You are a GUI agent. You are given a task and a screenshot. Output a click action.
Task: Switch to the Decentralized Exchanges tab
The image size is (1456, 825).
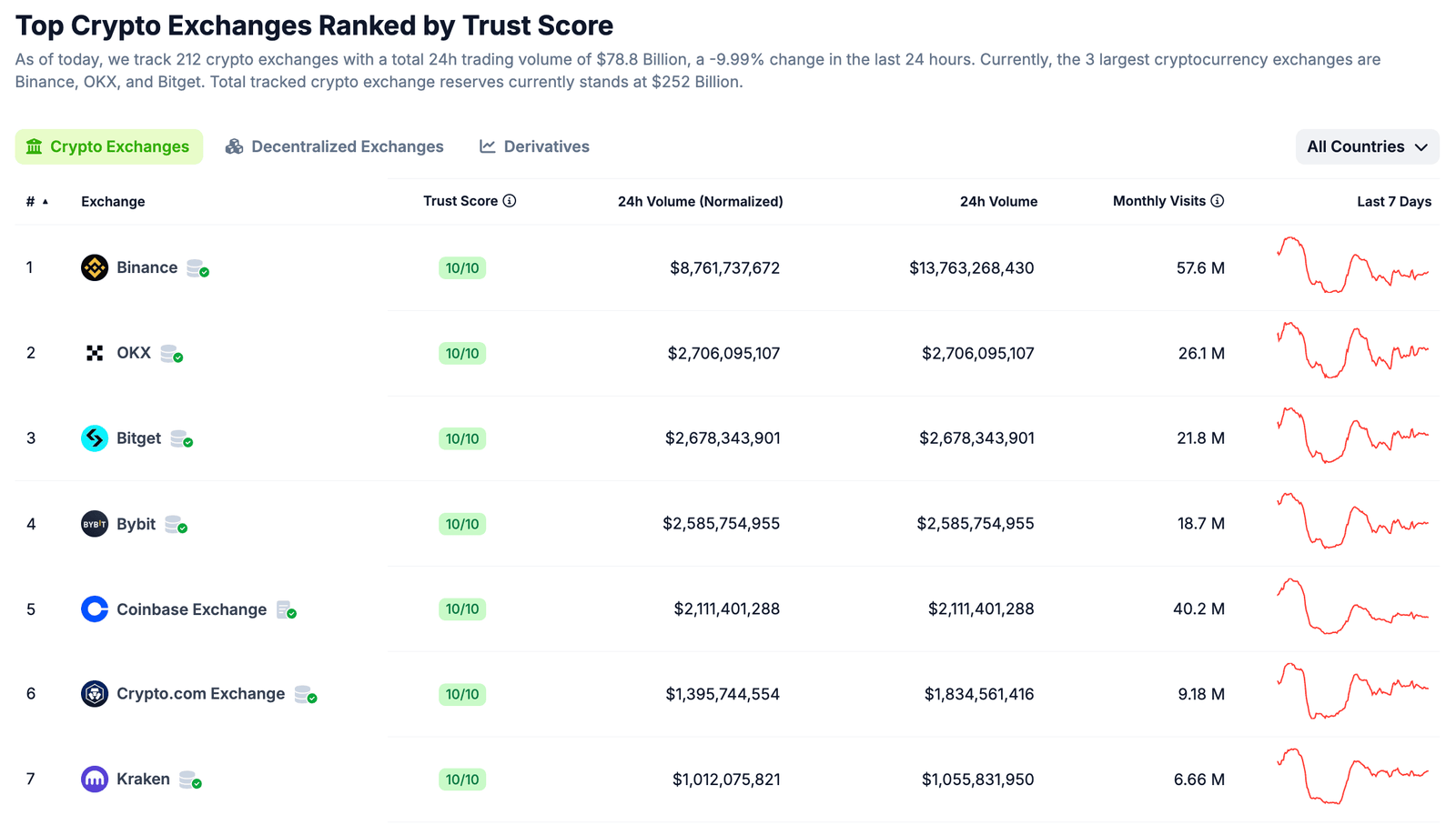coord(335,146)
